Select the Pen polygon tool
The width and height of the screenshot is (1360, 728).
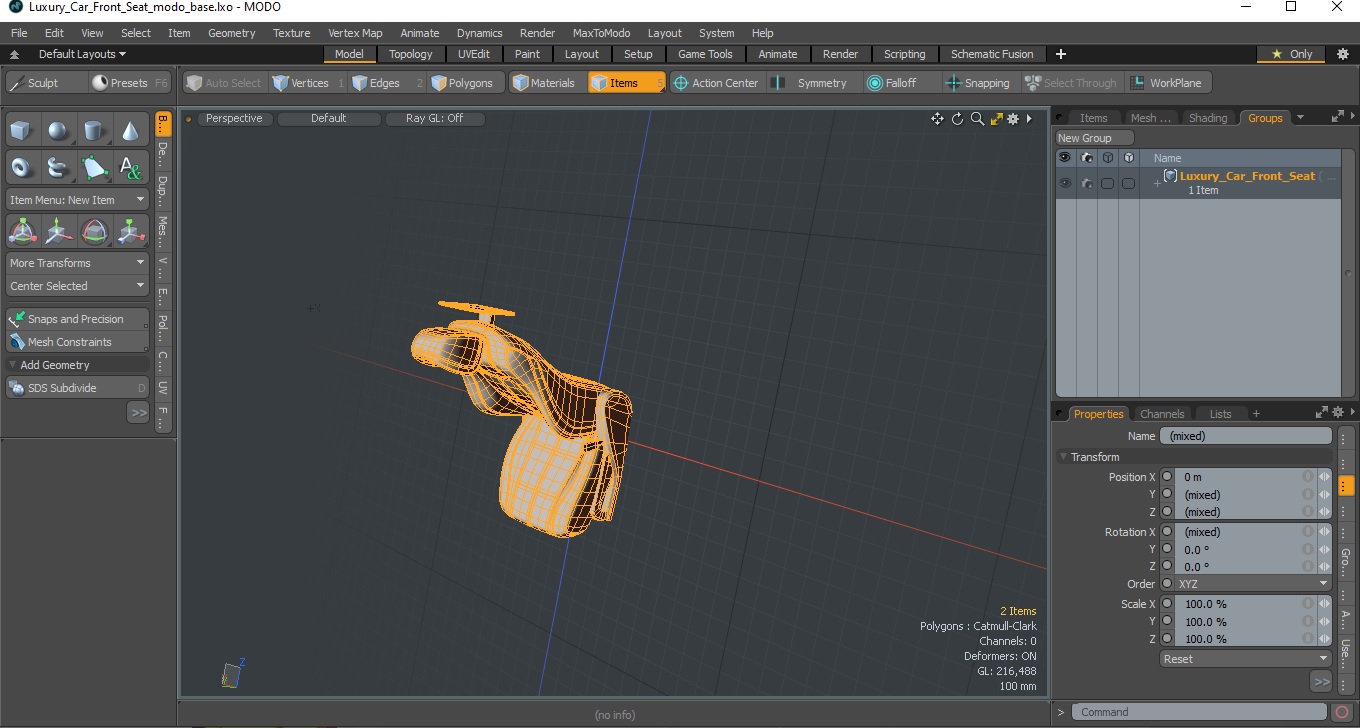pyautogui.click(x=95, y=168)
